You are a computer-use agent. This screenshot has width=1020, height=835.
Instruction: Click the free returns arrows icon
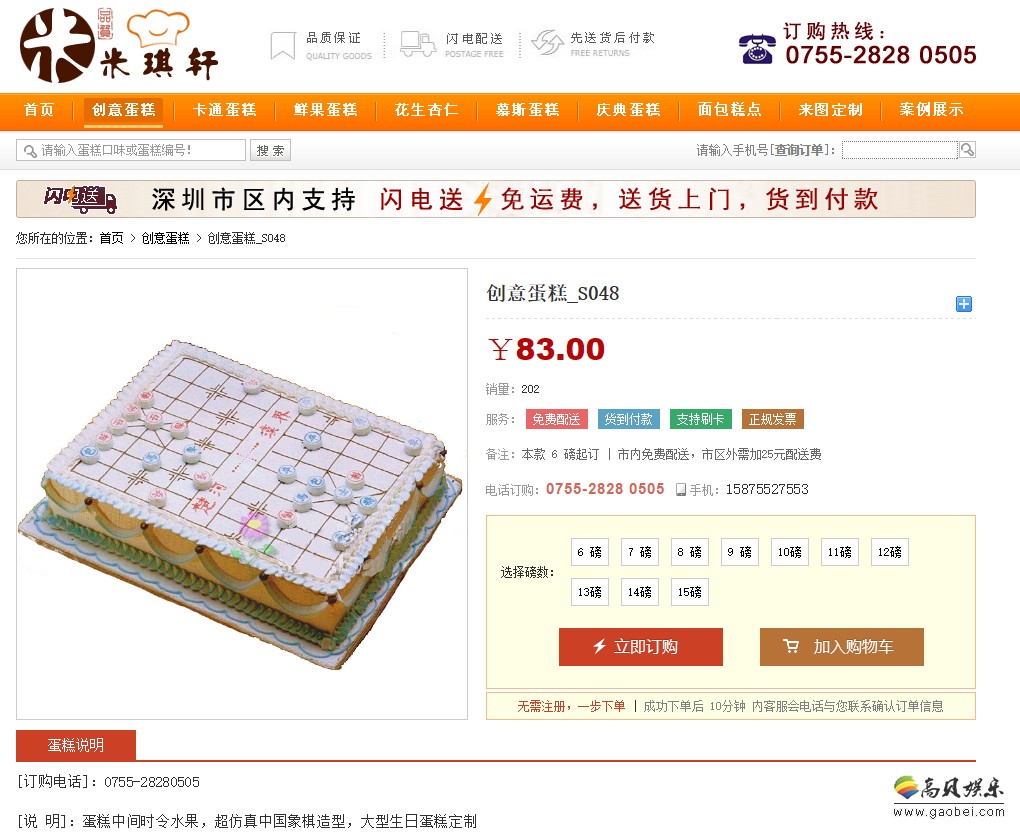[548, 43]
